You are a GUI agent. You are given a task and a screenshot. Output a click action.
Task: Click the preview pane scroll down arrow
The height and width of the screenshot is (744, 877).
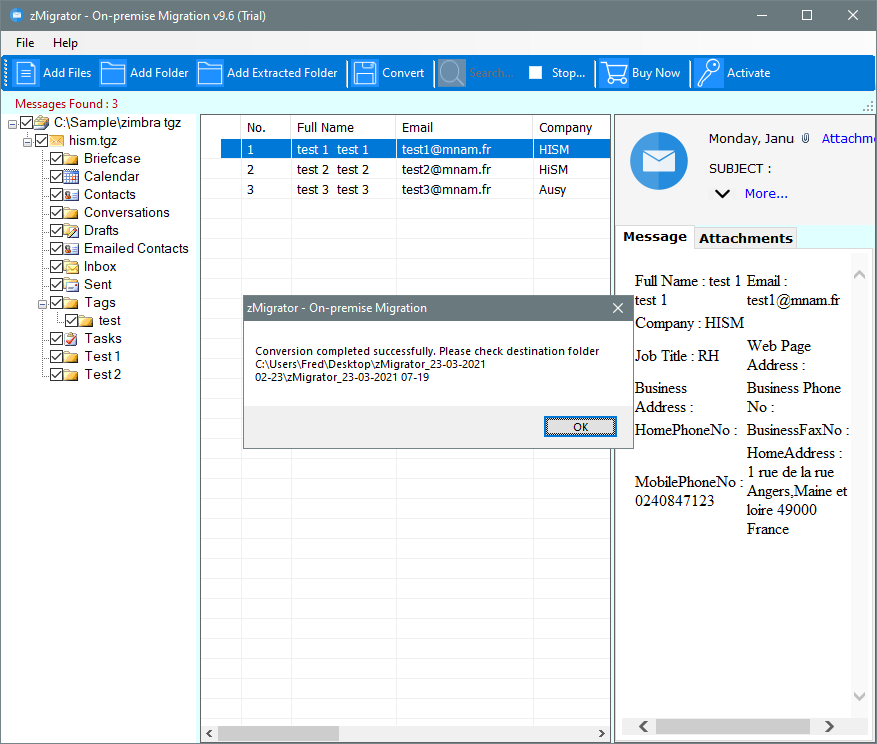point(859,696)
